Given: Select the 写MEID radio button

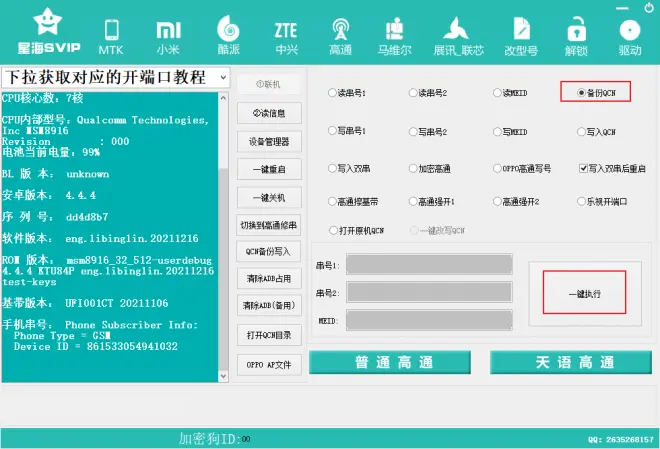Looking at the screenshot, I should tap(497, 132).
